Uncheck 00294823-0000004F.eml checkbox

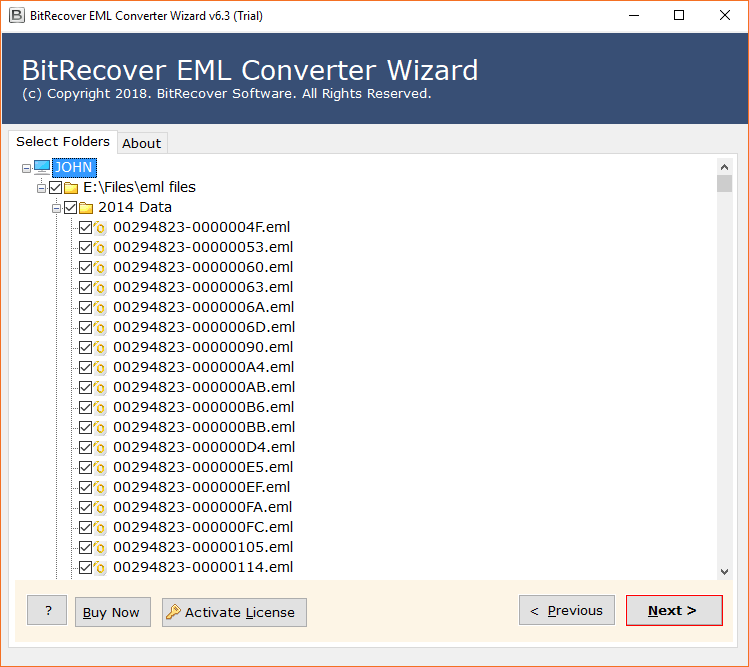click(x=86, y=228)
